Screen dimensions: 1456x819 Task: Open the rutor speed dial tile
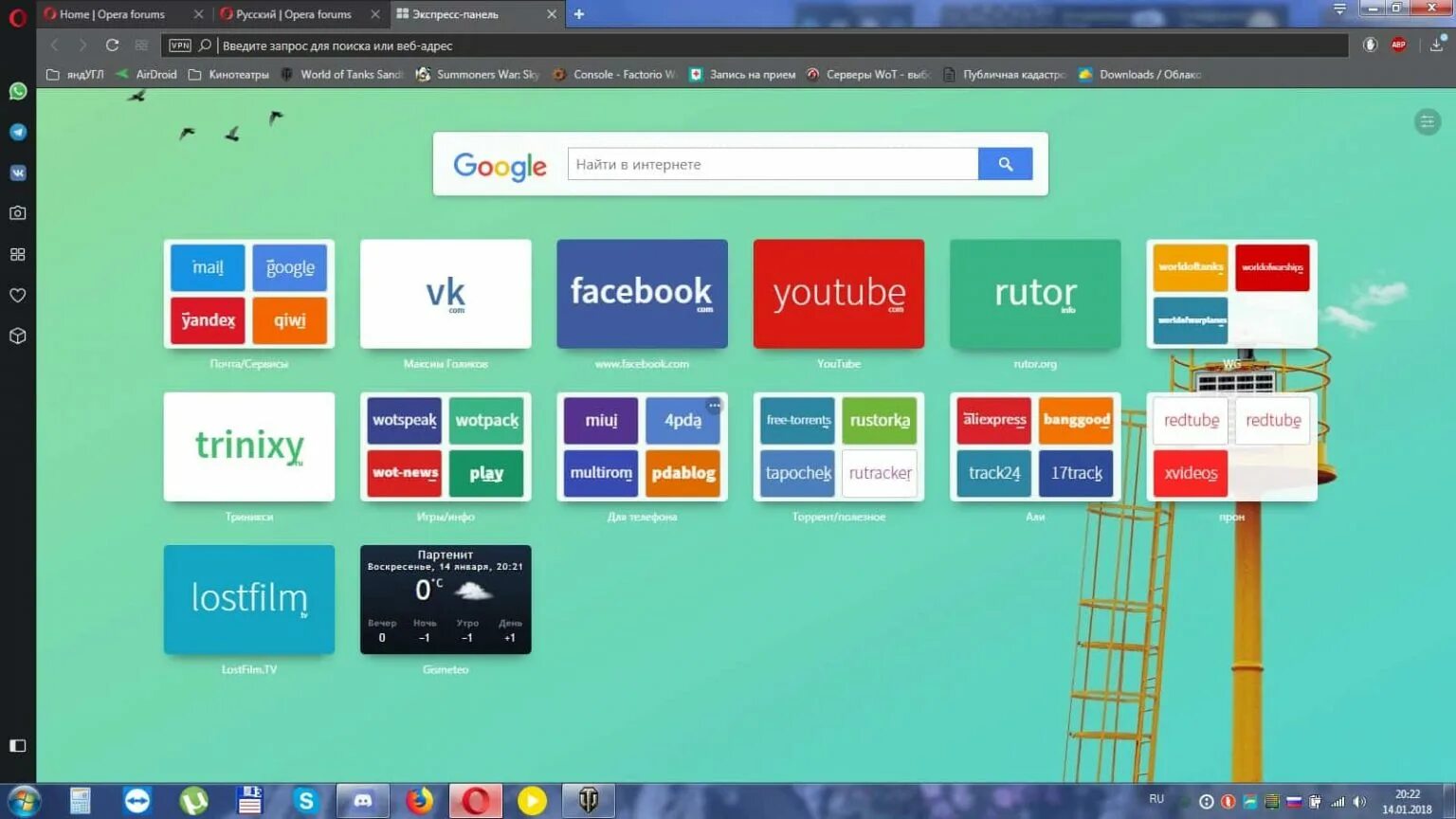point(1035,294)
